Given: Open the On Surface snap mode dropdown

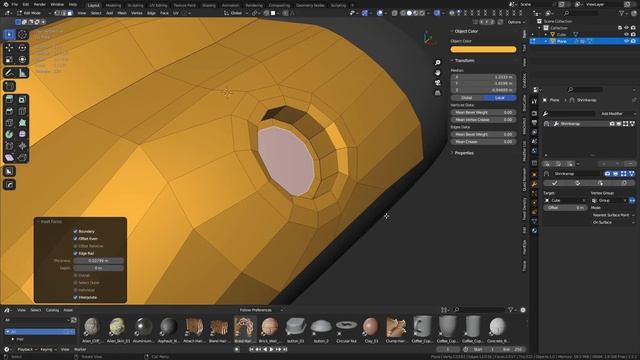Looking at the screenshot, I should [x=613, y=222].
